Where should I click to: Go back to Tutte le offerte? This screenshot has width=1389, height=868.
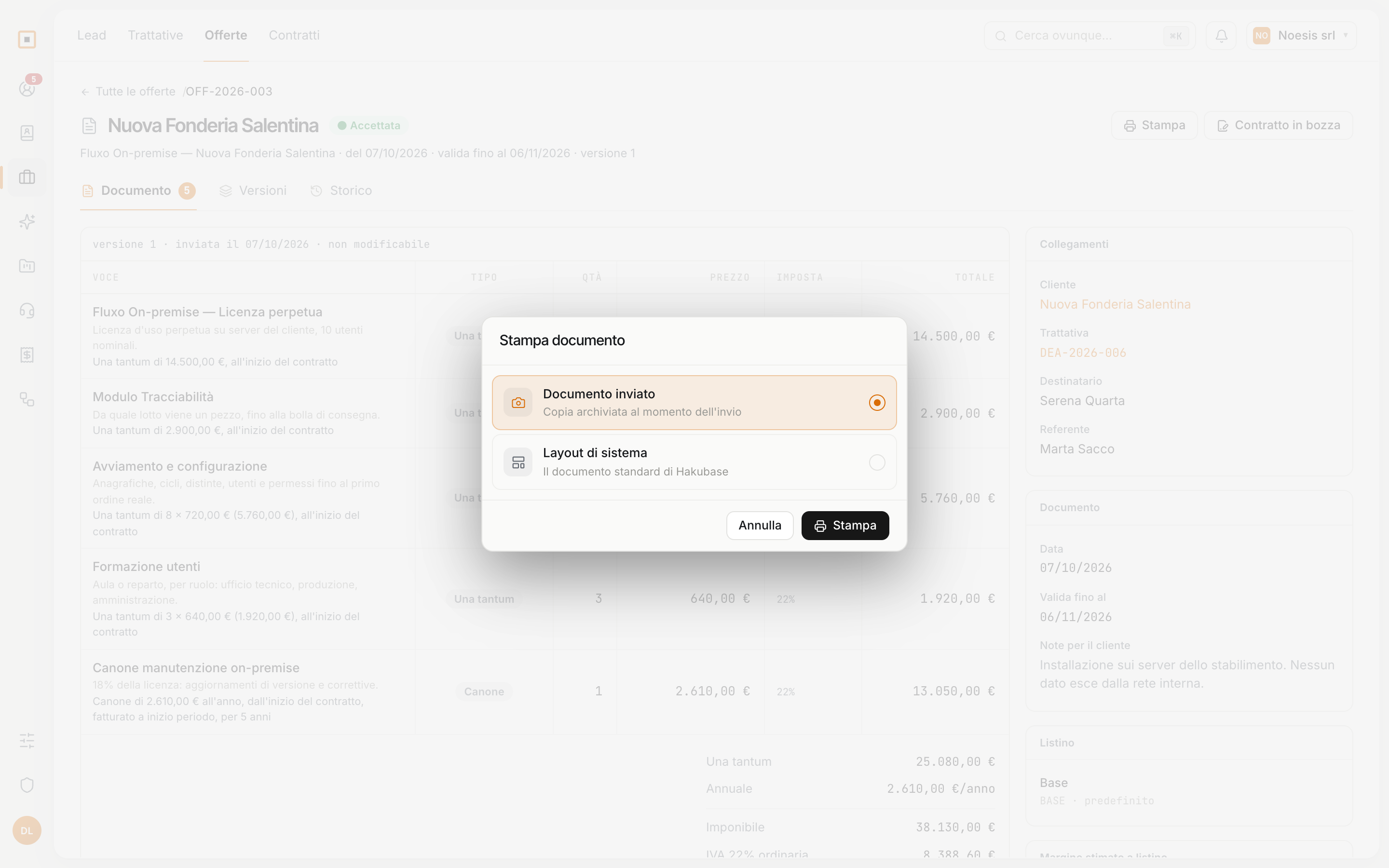coord(129,92)
